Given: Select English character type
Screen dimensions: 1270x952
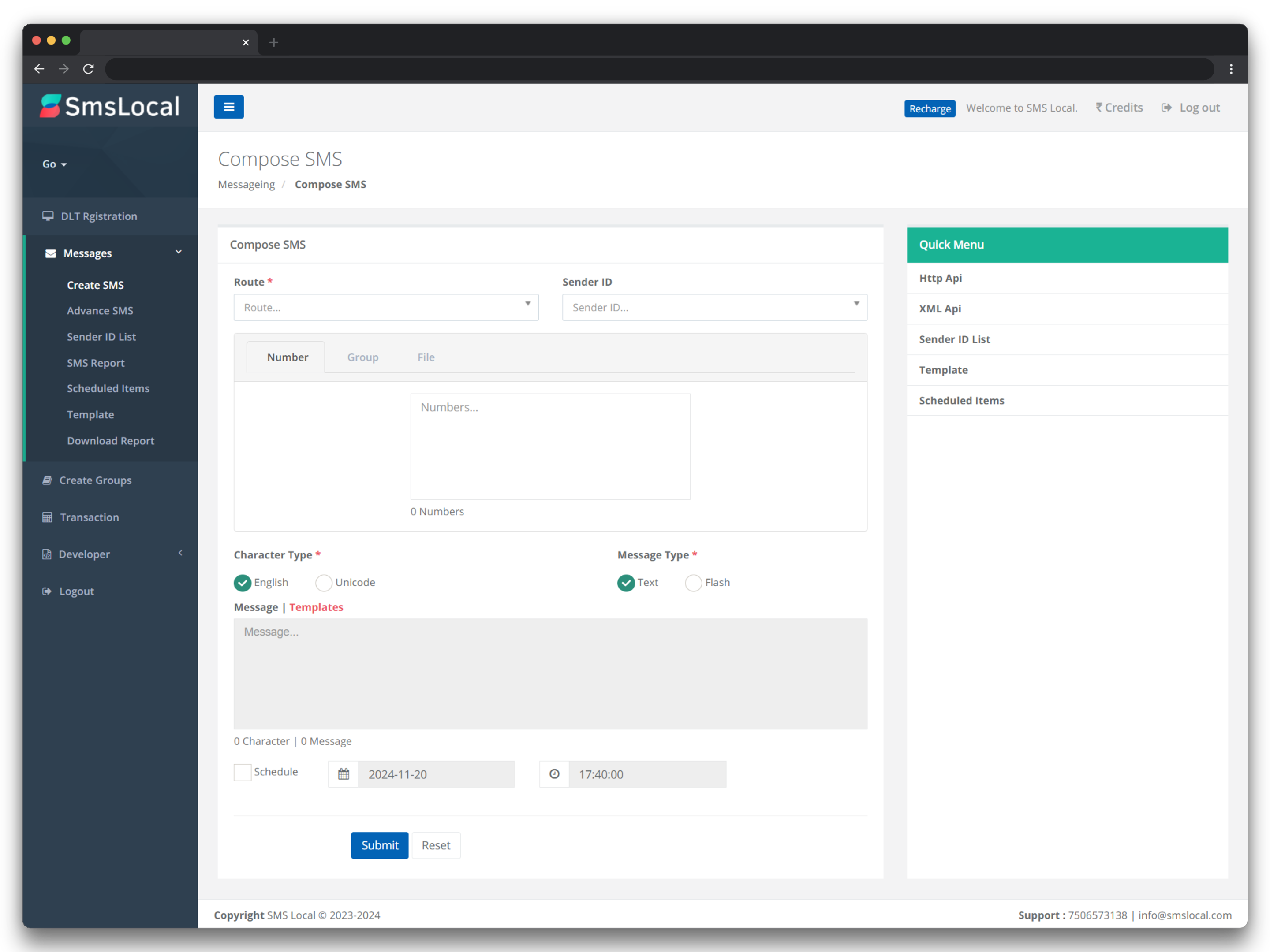Looking at the screenshot, I should pyautogui.click(x=242, y=583).
